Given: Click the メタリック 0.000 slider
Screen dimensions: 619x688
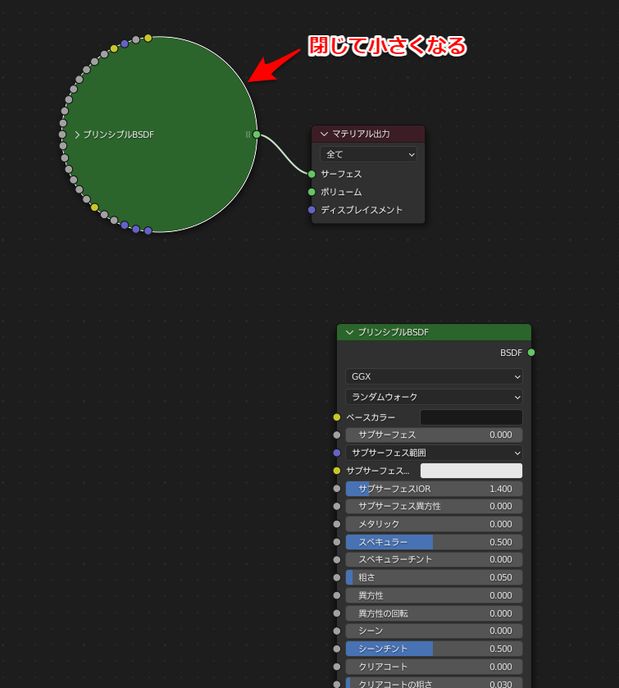Looking at the screenshot, I should point(434,524).
